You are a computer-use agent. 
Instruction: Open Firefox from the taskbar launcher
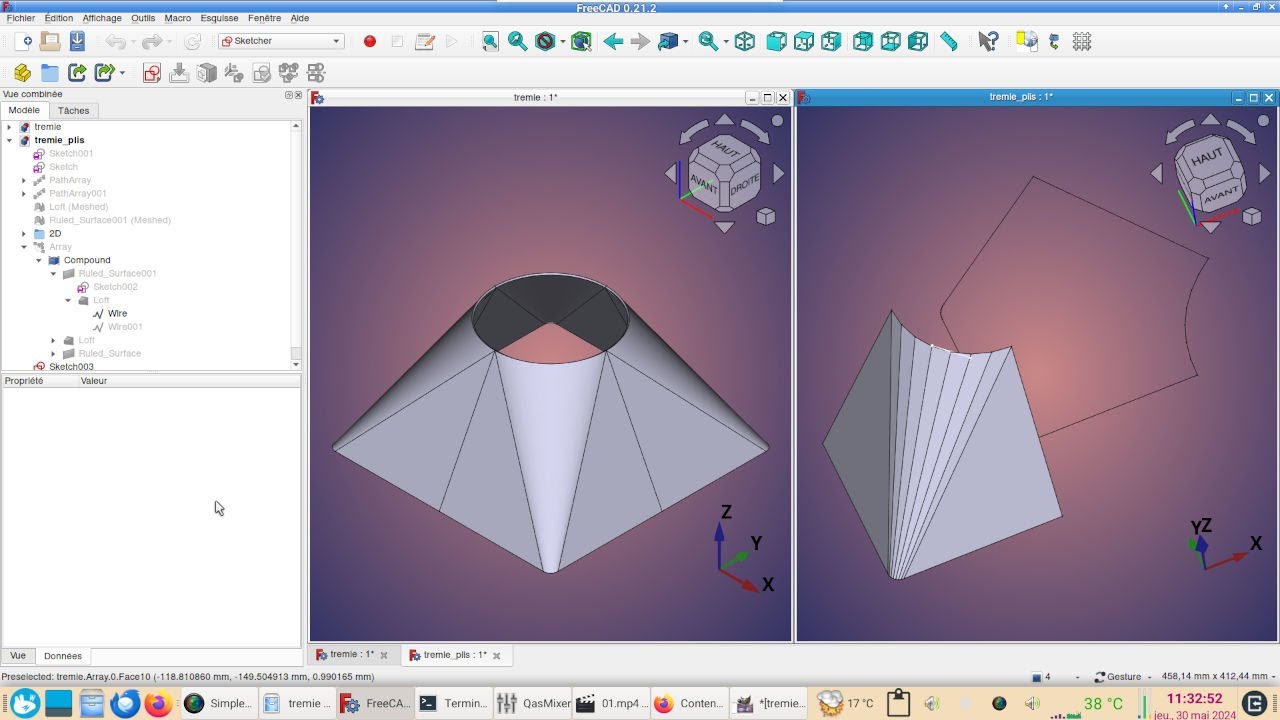coord(157,703)
